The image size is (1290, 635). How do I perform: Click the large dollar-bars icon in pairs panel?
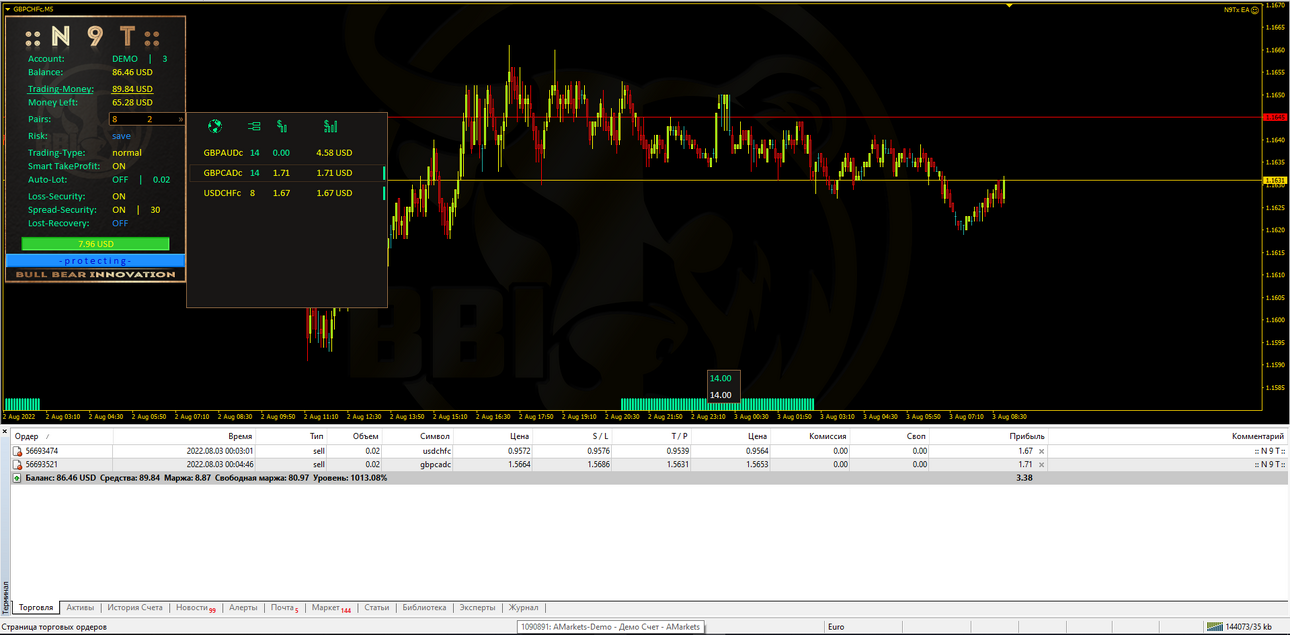330,126
